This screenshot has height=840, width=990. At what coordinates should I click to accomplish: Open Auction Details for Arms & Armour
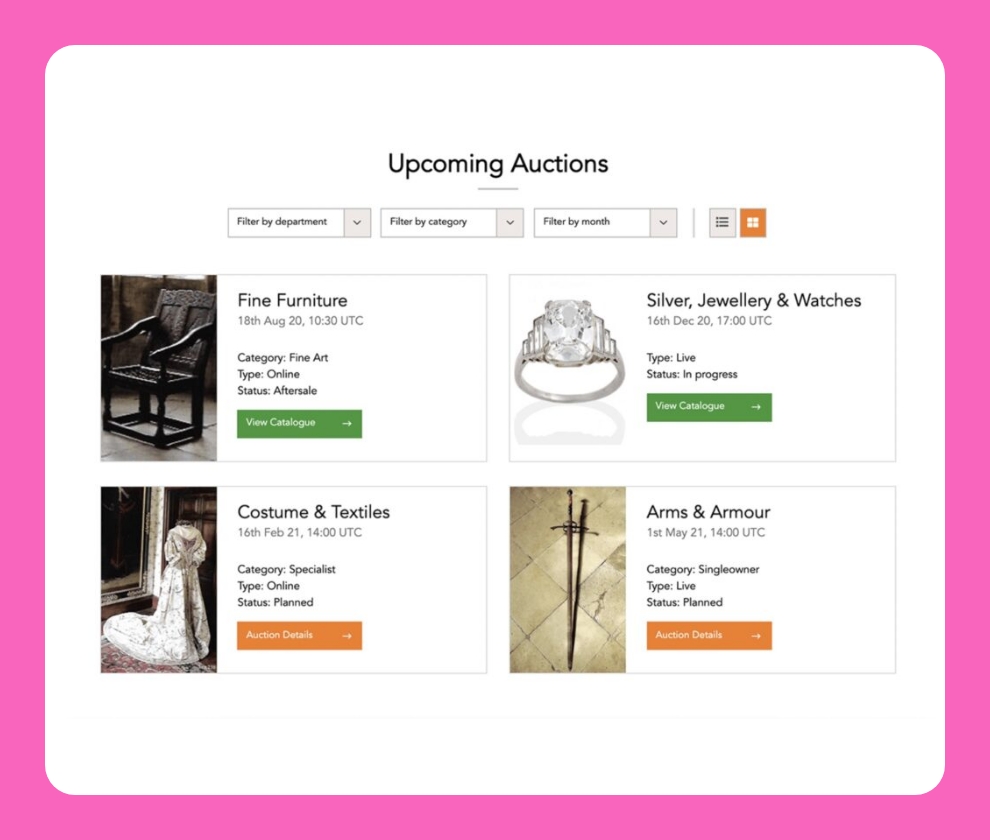click(709, 635)
